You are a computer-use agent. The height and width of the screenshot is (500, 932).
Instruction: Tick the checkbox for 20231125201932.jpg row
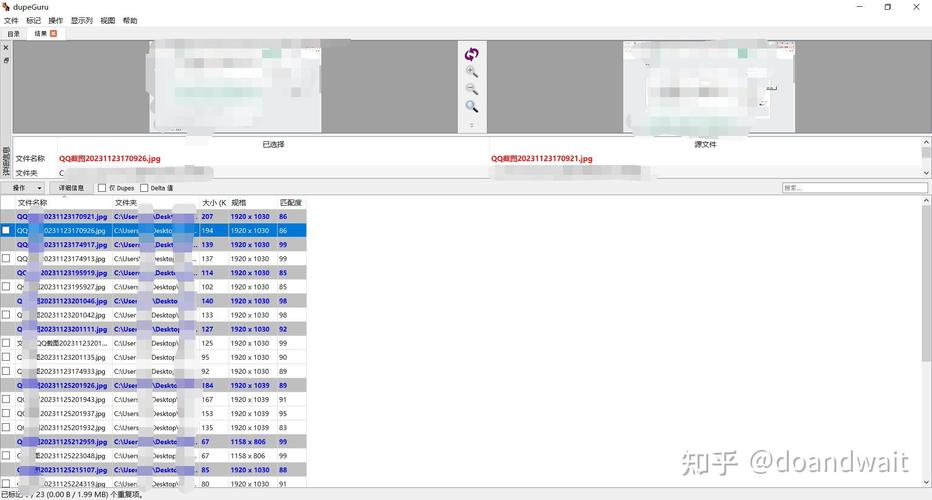coord(6,427)
